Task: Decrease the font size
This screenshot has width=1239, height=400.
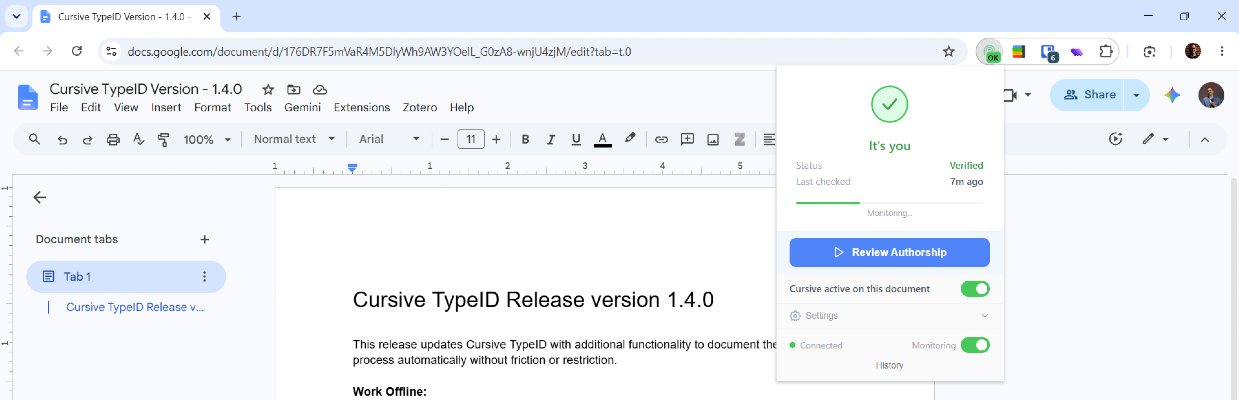Action: (x=445, y=139)
